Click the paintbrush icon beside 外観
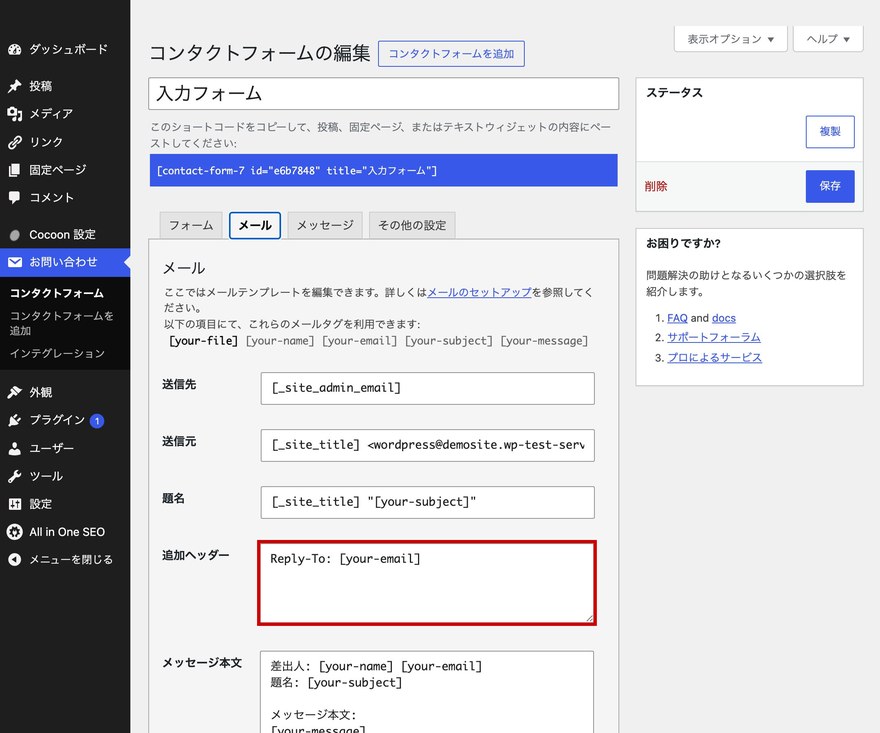 click(x=15, y=392)
